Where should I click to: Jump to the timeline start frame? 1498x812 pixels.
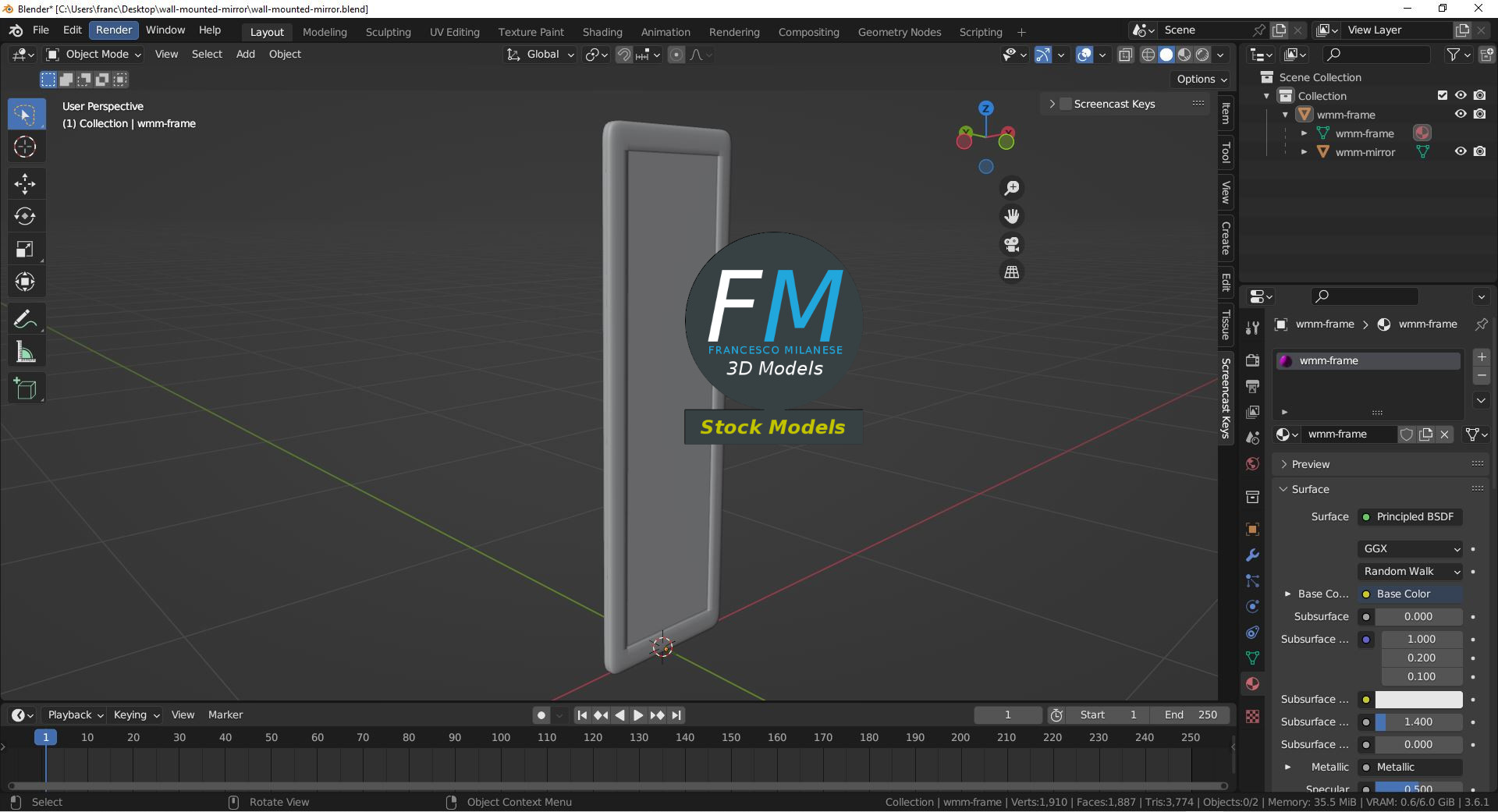(x=582, y=715)
